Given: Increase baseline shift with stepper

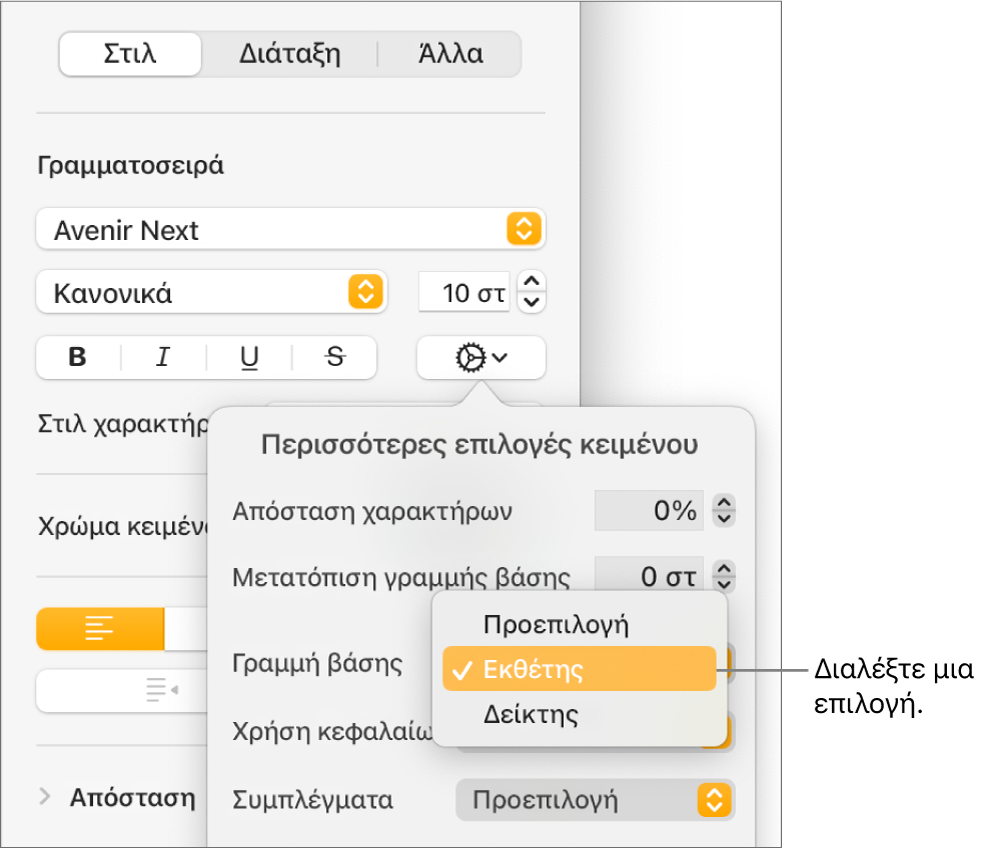Looking at the screenshot, I should click(724, 568).
